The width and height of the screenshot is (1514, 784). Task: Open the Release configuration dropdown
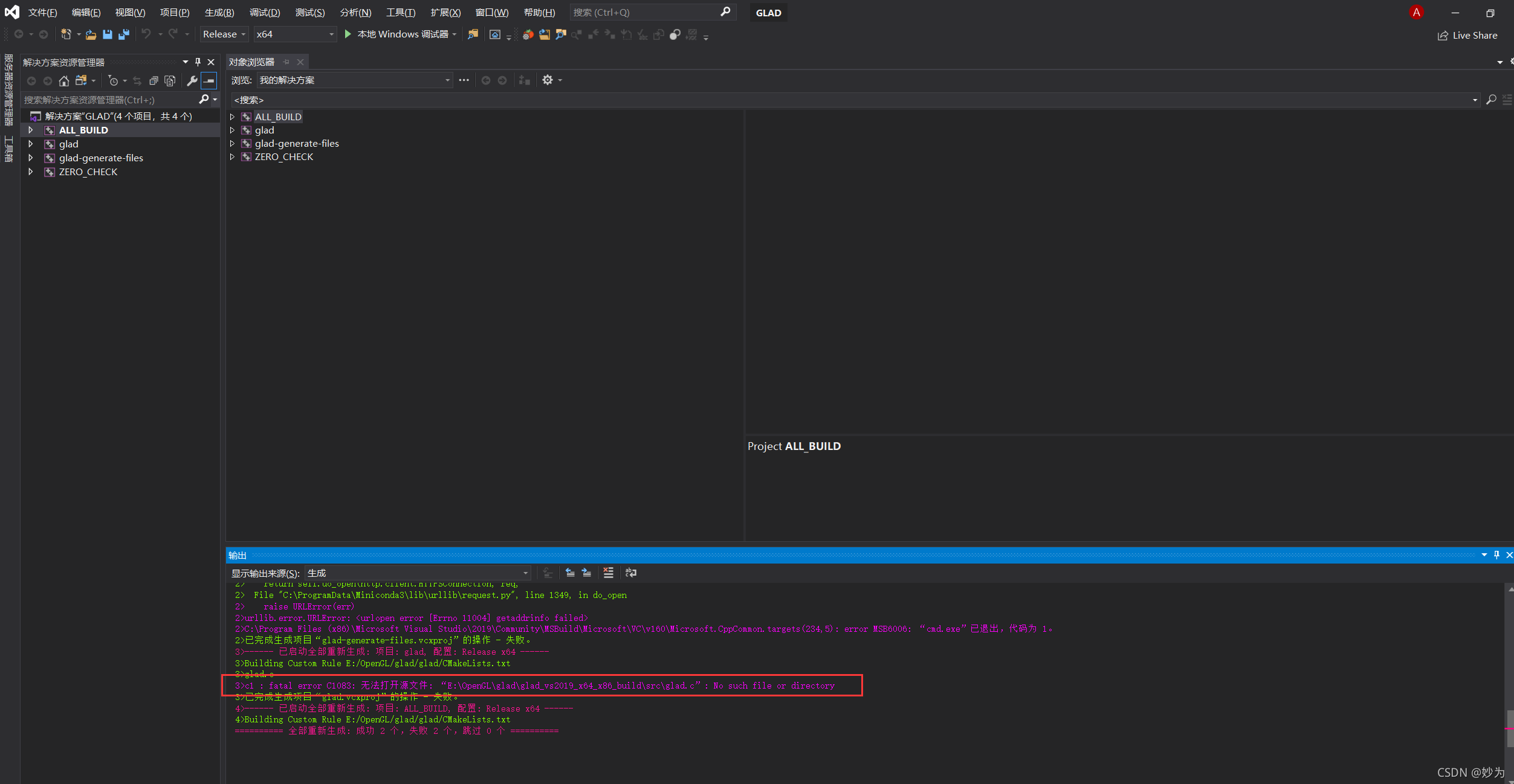point(224,34)
